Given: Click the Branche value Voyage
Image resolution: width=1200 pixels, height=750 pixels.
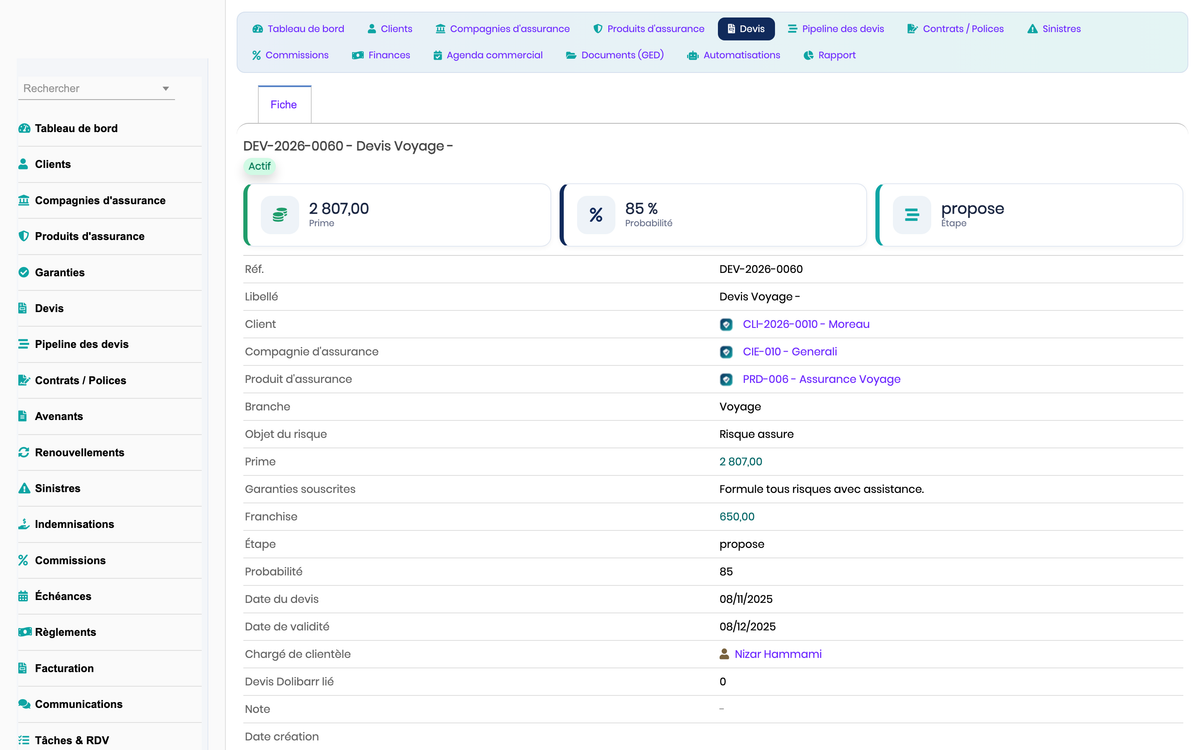Looking at the screenshot, I should coord(740,407).
